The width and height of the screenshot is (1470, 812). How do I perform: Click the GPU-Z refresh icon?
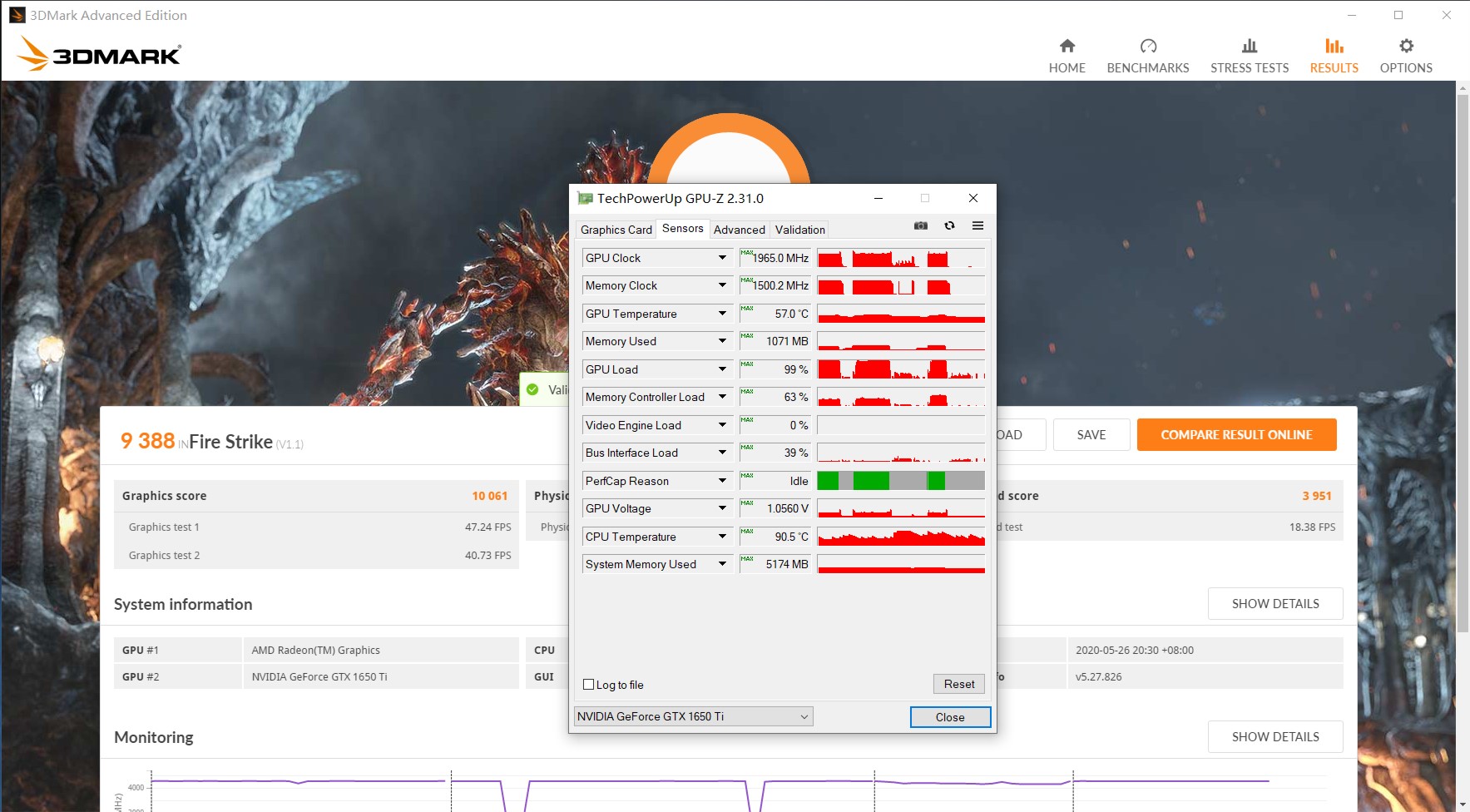(949, 226)
